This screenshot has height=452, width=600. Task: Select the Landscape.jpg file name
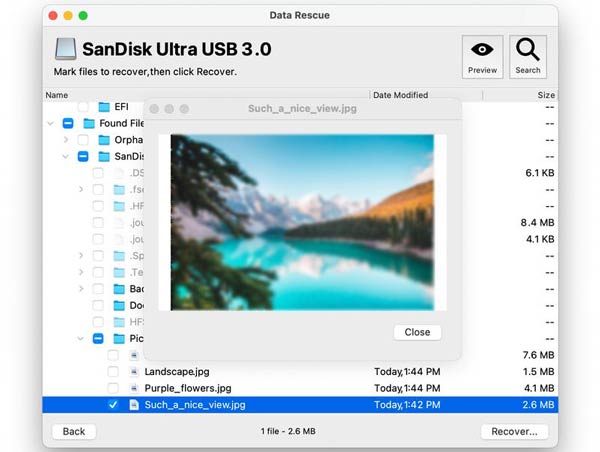point(177,372)
